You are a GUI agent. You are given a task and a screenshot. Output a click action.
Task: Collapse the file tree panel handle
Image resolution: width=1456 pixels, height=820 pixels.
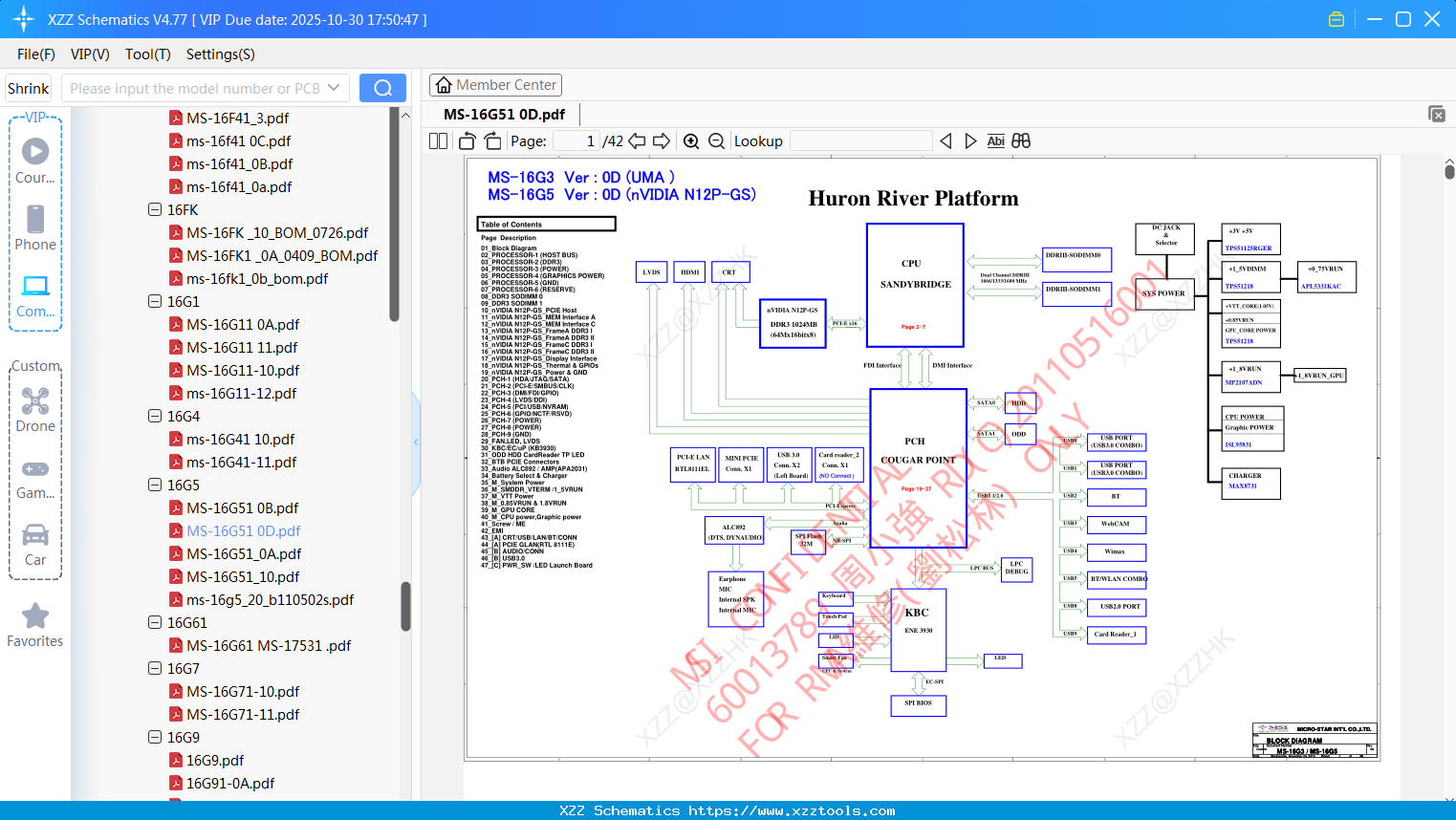click(416, 442)
